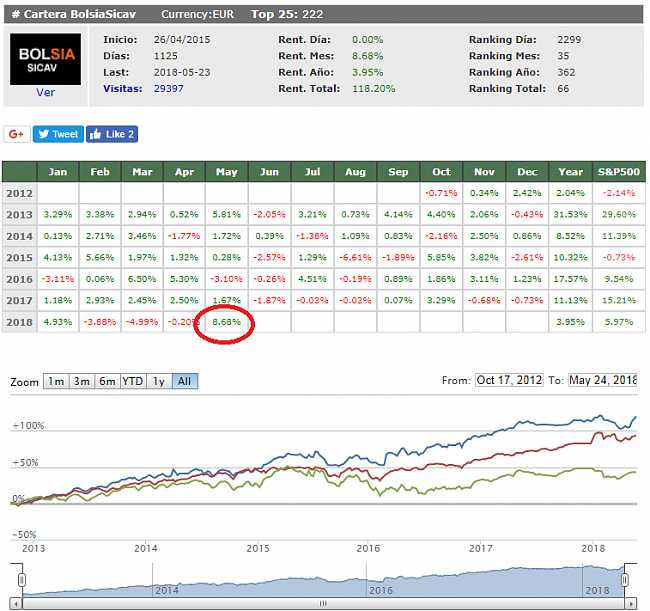The width and height of the screenshot is (650, 611).
Task: Click the Last date 2018-05-23
Action: coord(182,73)
